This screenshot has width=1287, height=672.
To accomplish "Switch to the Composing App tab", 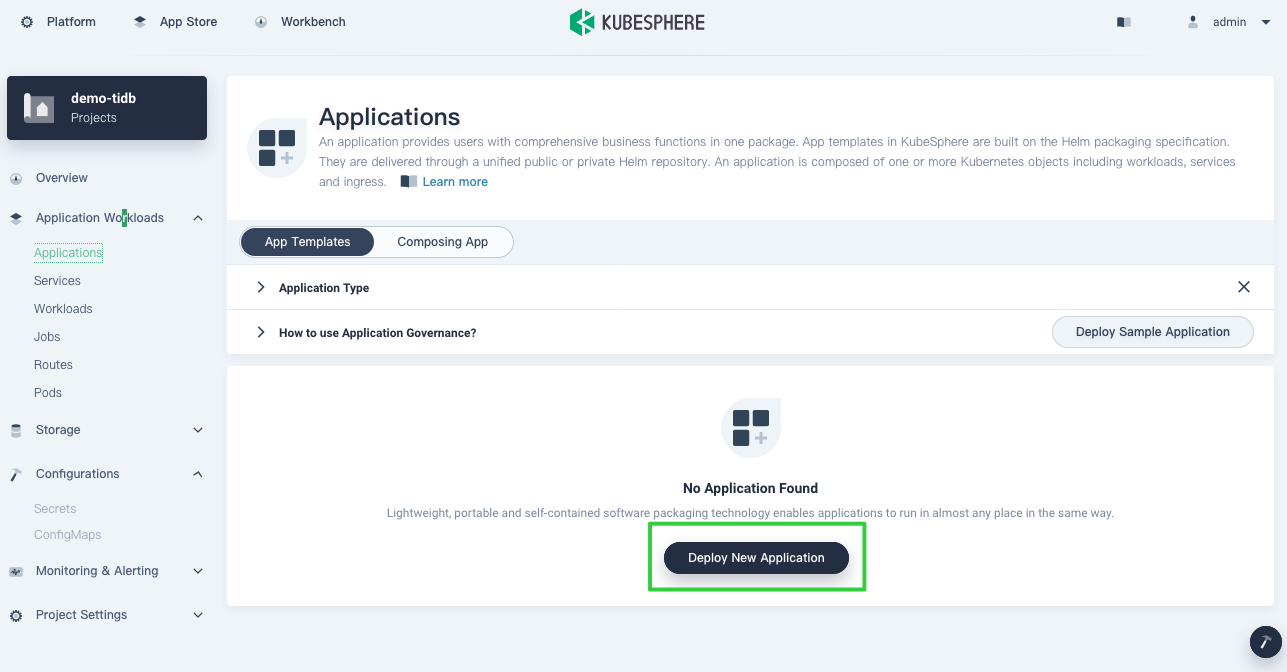I will pyautogui.click(x=442, y=241).
